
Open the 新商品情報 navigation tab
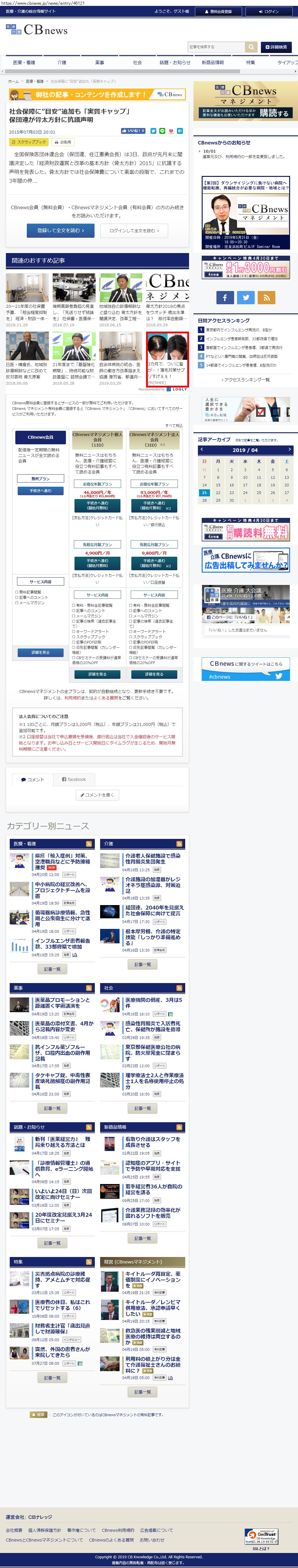[x=213, y=62]
